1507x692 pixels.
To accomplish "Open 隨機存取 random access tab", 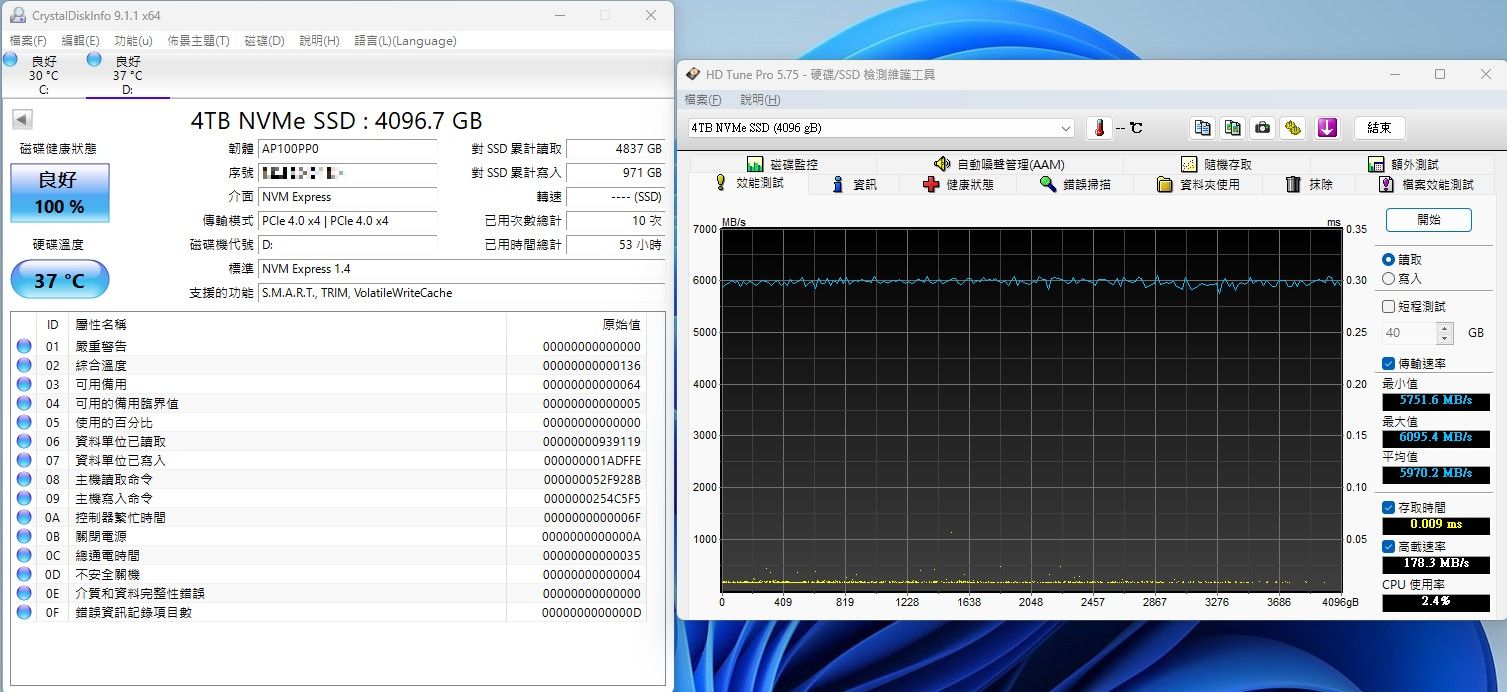I will (1215, 164).
